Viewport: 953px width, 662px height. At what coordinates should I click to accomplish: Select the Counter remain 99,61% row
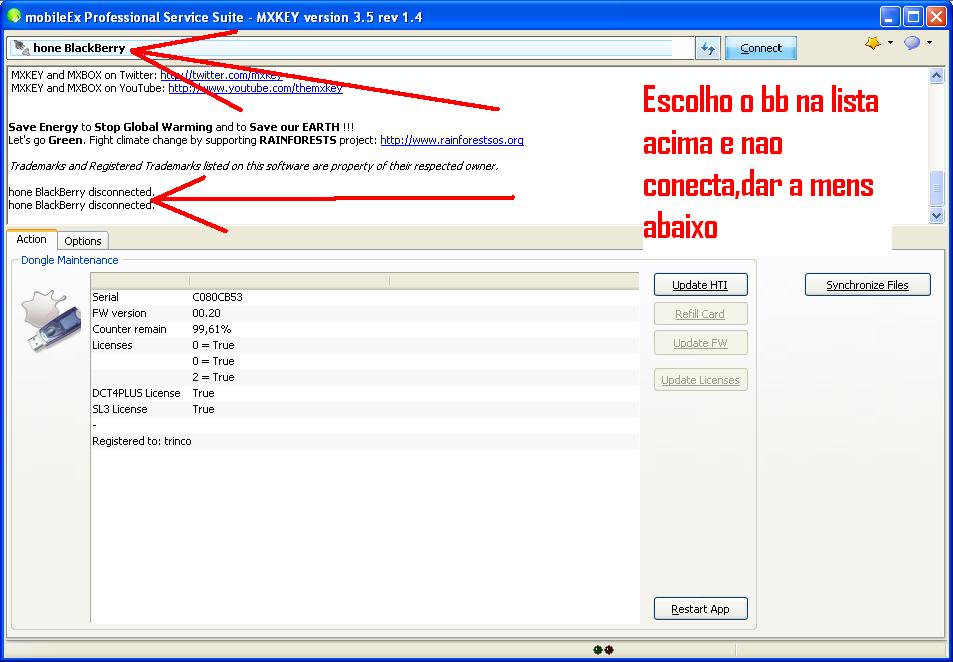coord(365,329)
